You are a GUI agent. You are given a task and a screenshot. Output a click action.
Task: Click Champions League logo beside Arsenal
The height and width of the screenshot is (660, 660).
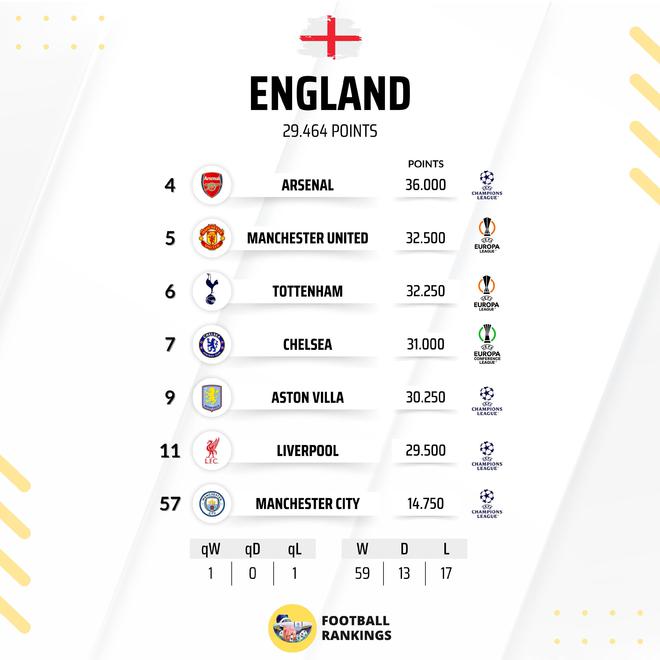487,184
